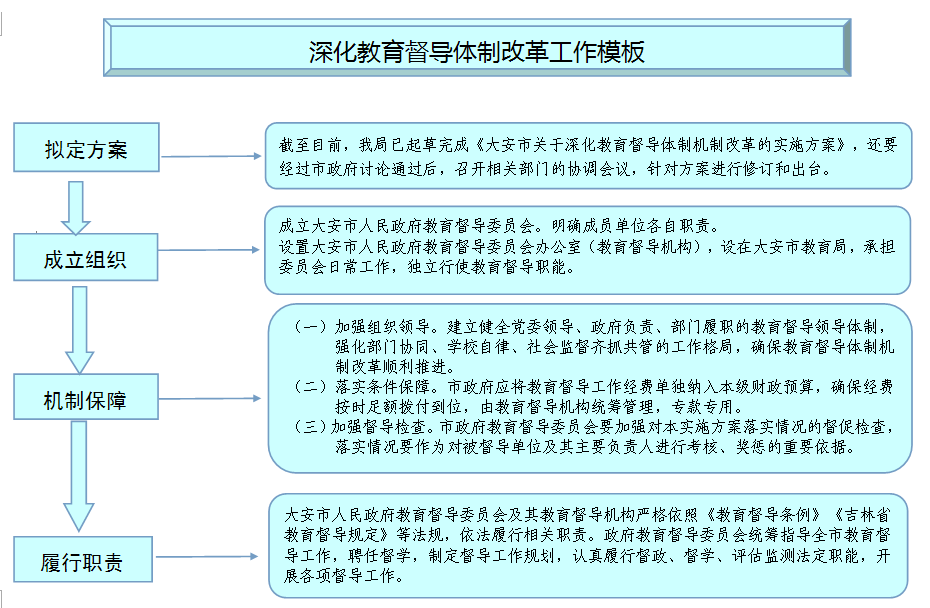Image resolution: width=930 pixels, height=608 pixels.
Task: Click the description box beginning 大安市人民政府教育督导委员会及其教育督导机构
Action: pos(588,546)
